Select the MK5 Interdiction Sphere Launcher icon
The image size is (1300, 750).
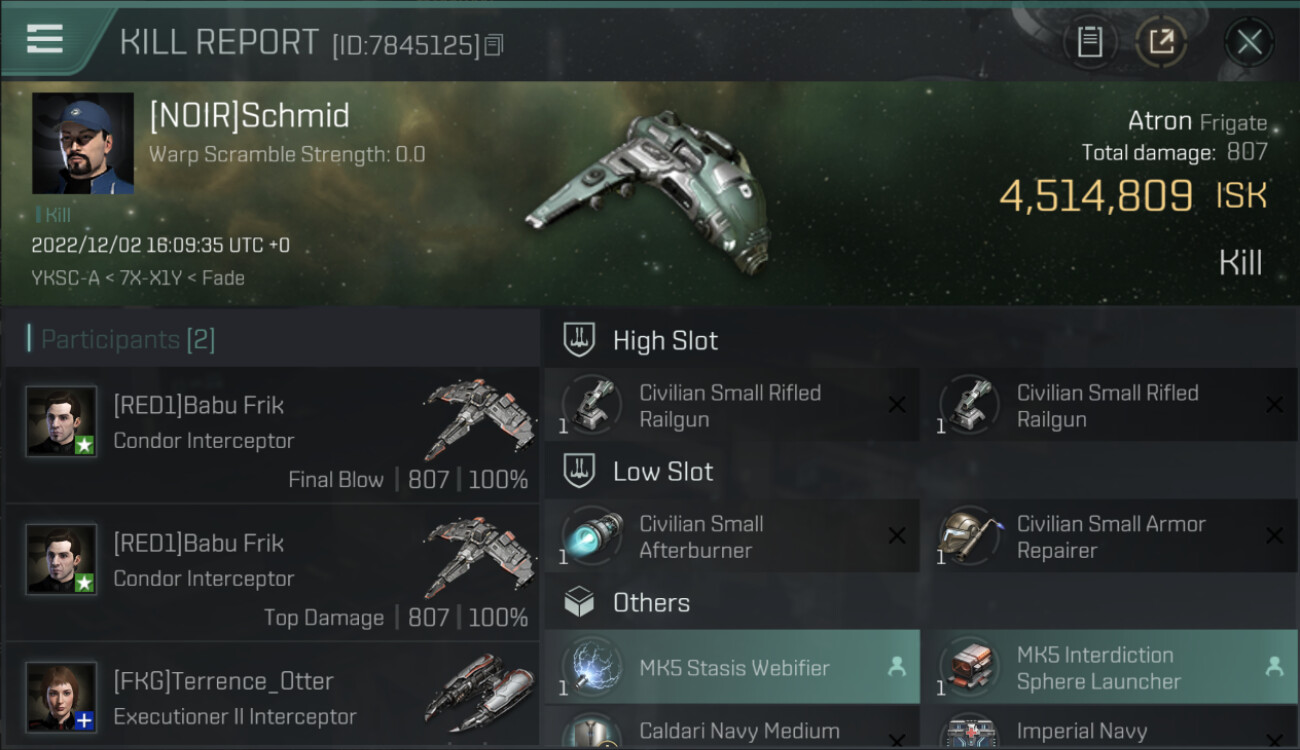(x=969, y=668)
